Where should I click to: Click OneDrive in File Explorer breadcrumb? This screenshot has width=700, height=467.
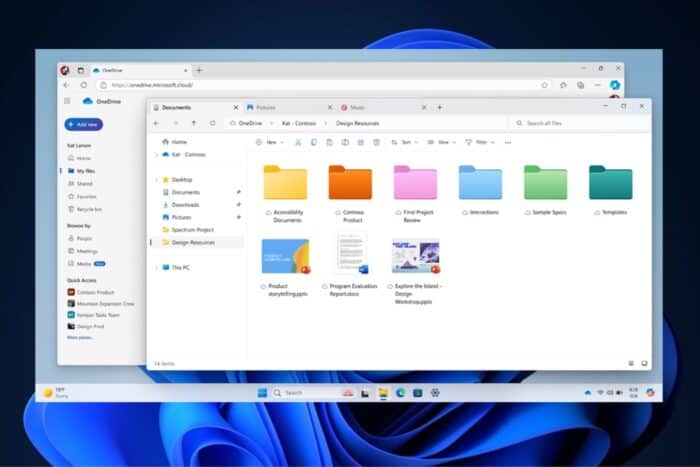(x=250, y=123)
